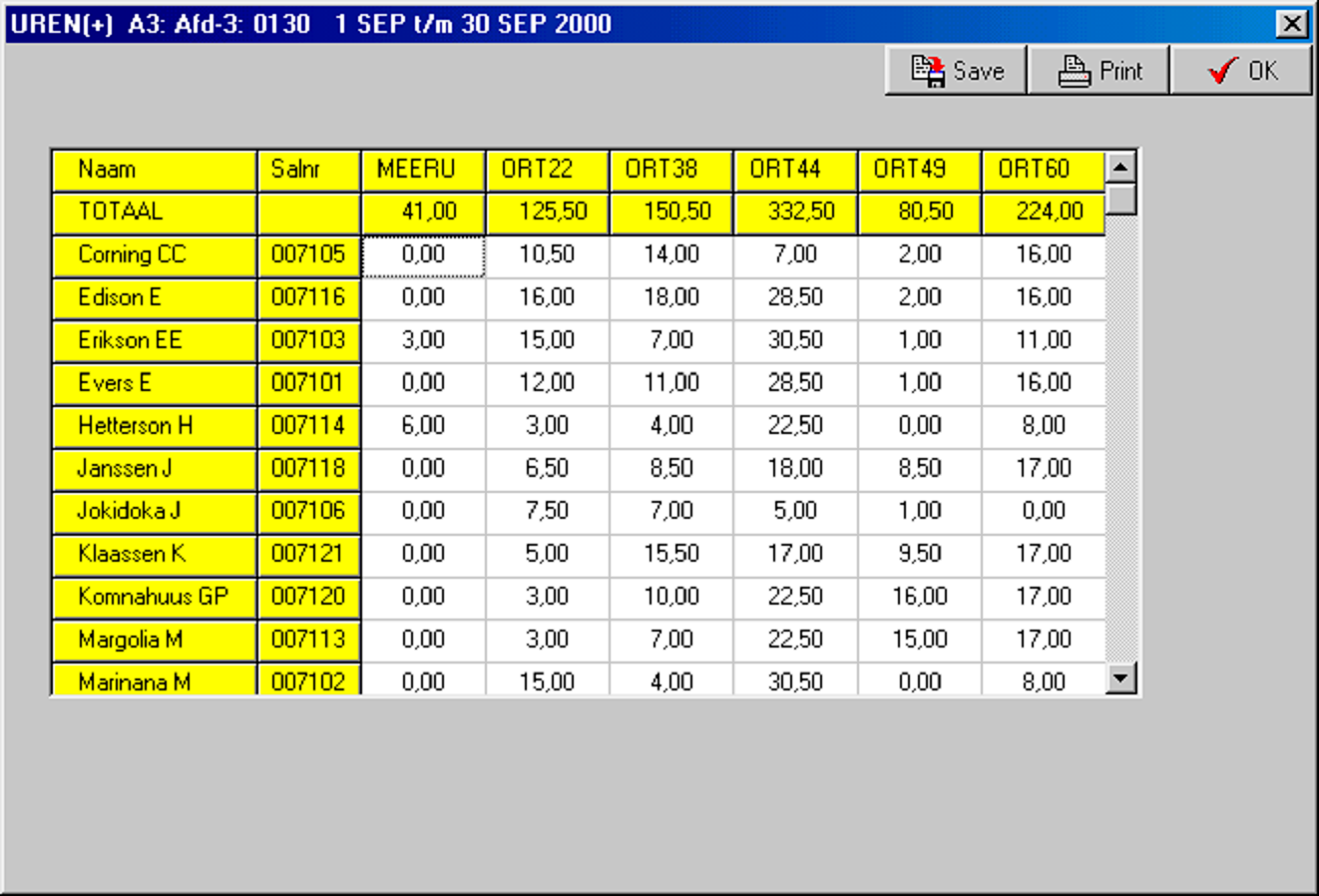Image resolution: width=1319 pixels, height=896 pixels.
Task: Select the Hetterson H name cell
Action: (x=155, y=427)
